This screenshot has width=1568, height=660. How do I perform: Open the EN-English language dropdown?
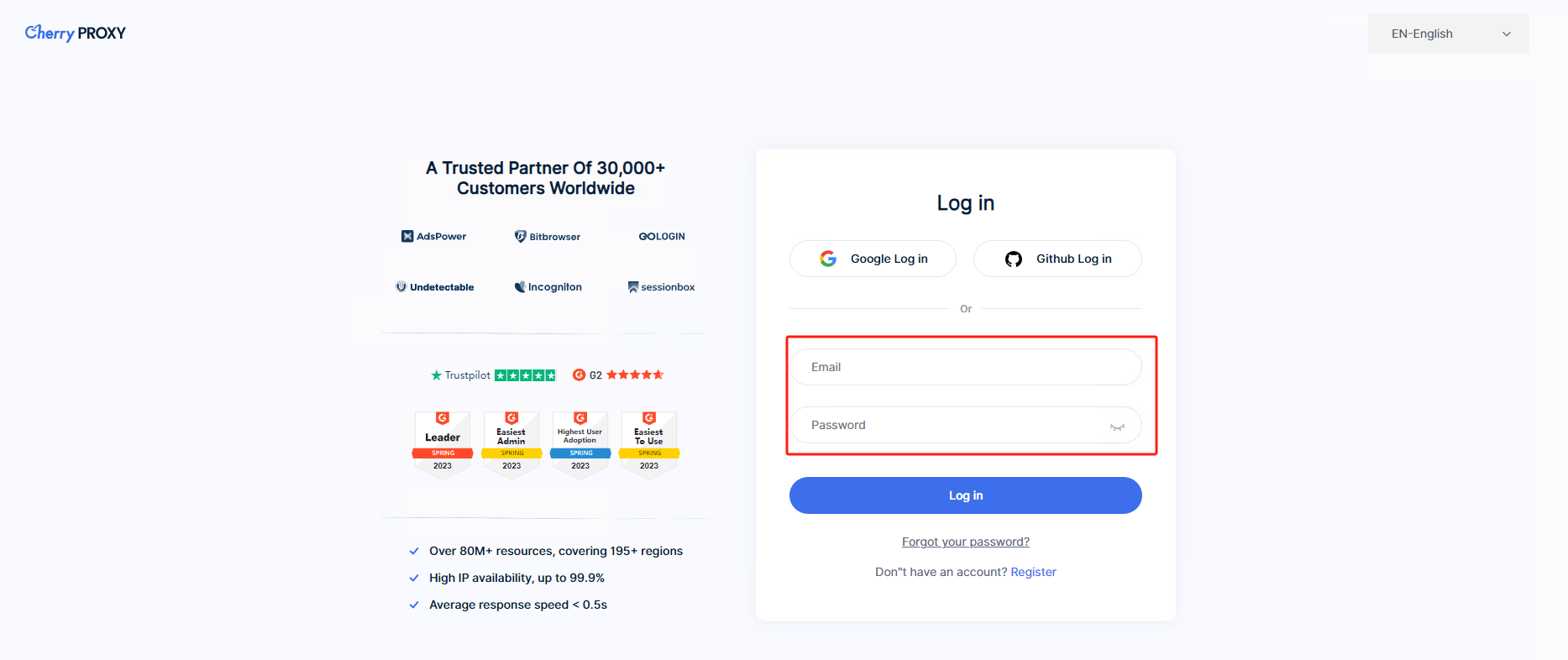tap(1448, 34)
